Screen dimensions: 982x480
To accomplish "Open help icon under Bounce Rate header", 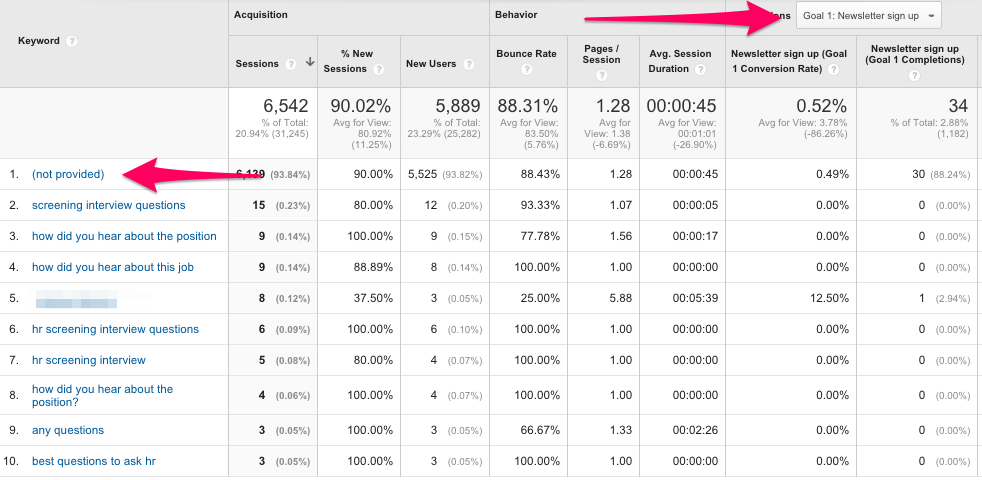I will 526,70.
